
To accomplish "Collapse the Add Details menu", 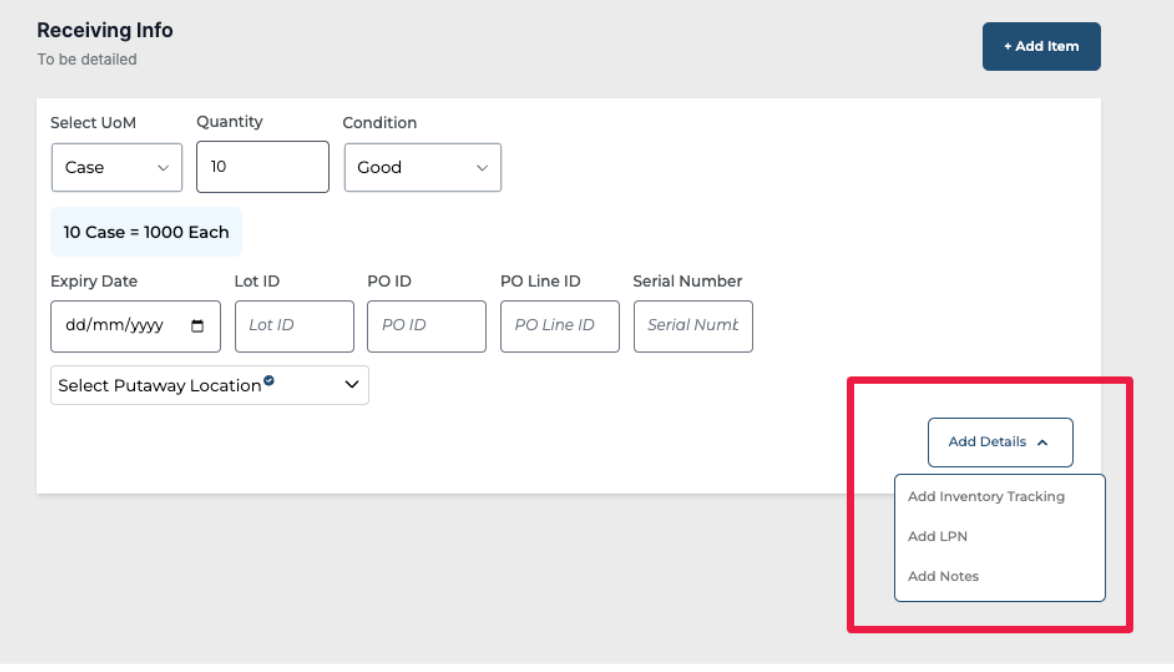I will 999,442.
